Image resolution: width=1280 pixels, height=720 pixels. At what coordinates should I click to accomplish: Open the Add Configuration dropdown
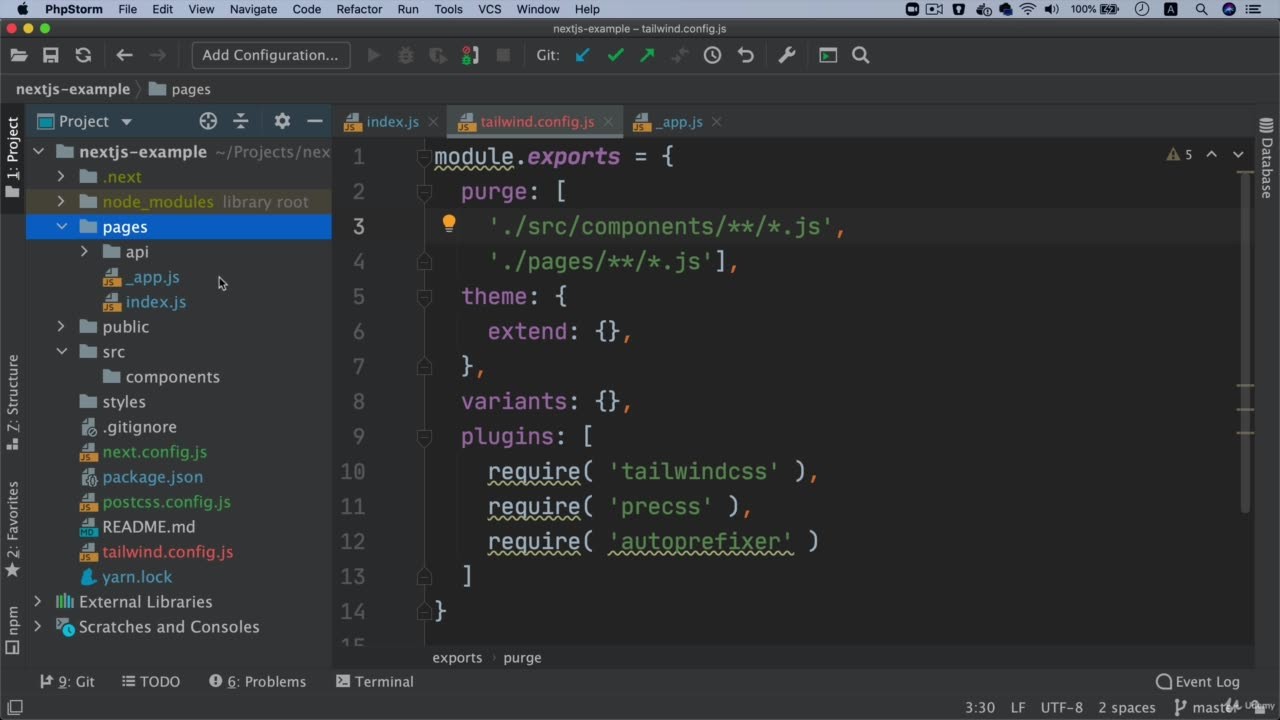[x=271, y=55]
